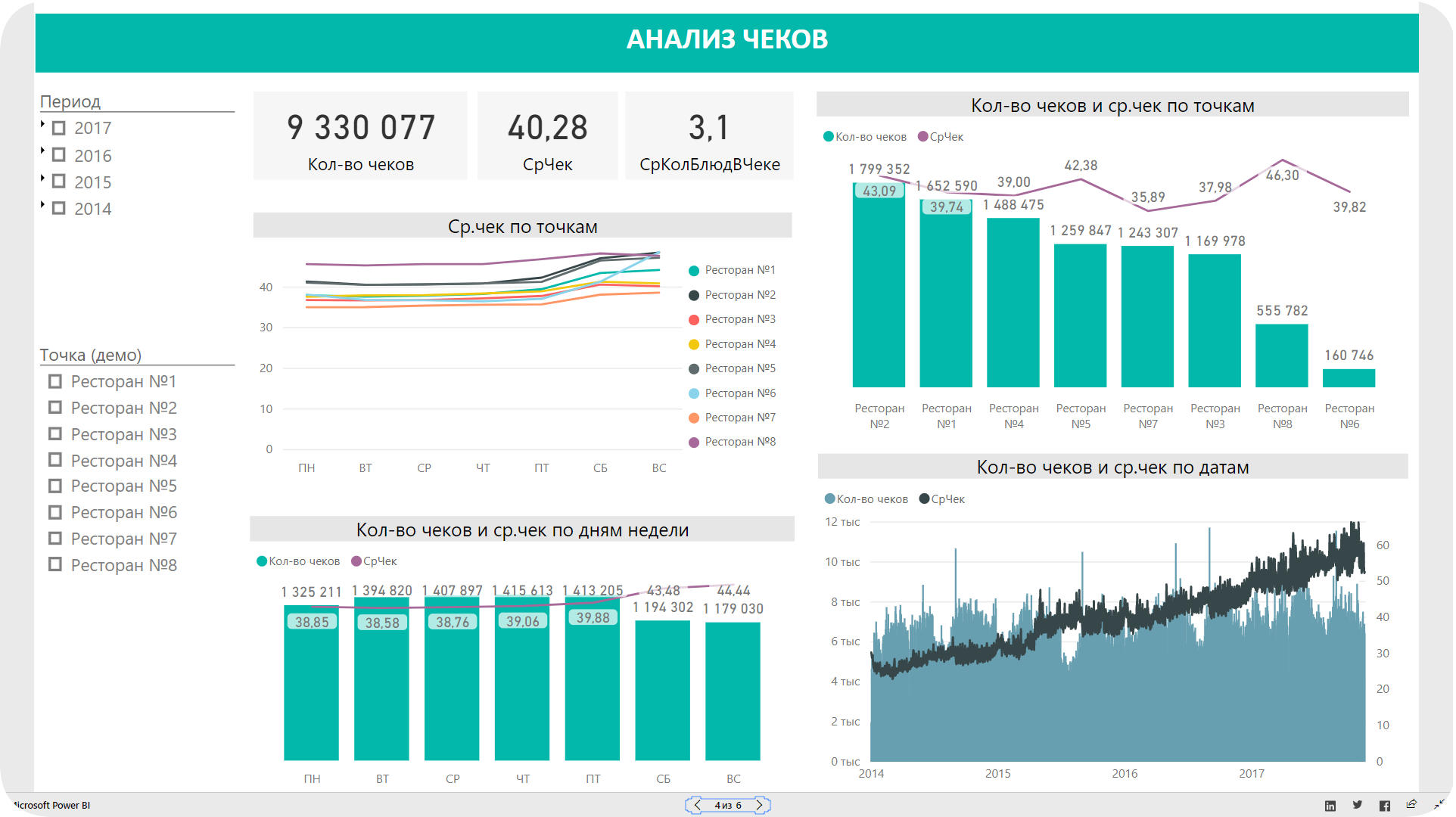This screenshot has height=817, width=1456.
Task: Check the 2017 period checkbox
Action: [59, 128]
